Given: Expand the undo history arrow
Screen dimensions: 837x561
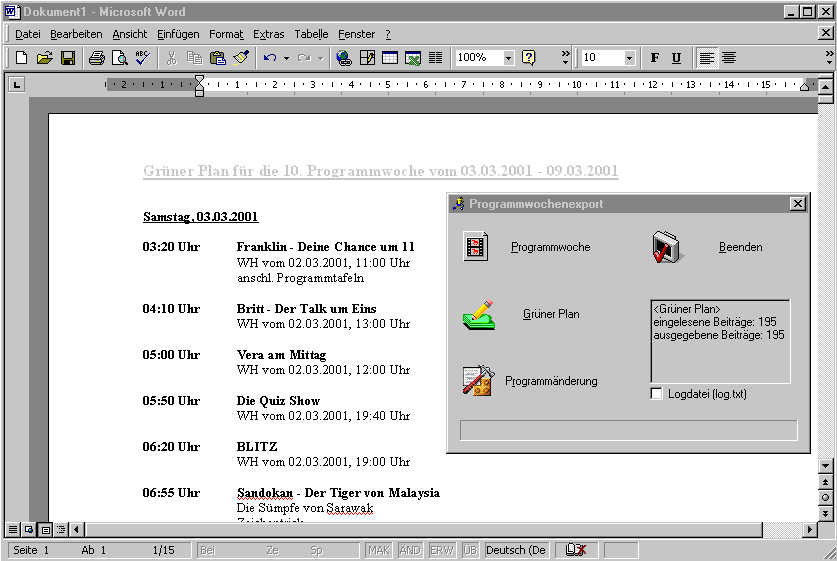Looking at the screenshot, I should point(286,58).
